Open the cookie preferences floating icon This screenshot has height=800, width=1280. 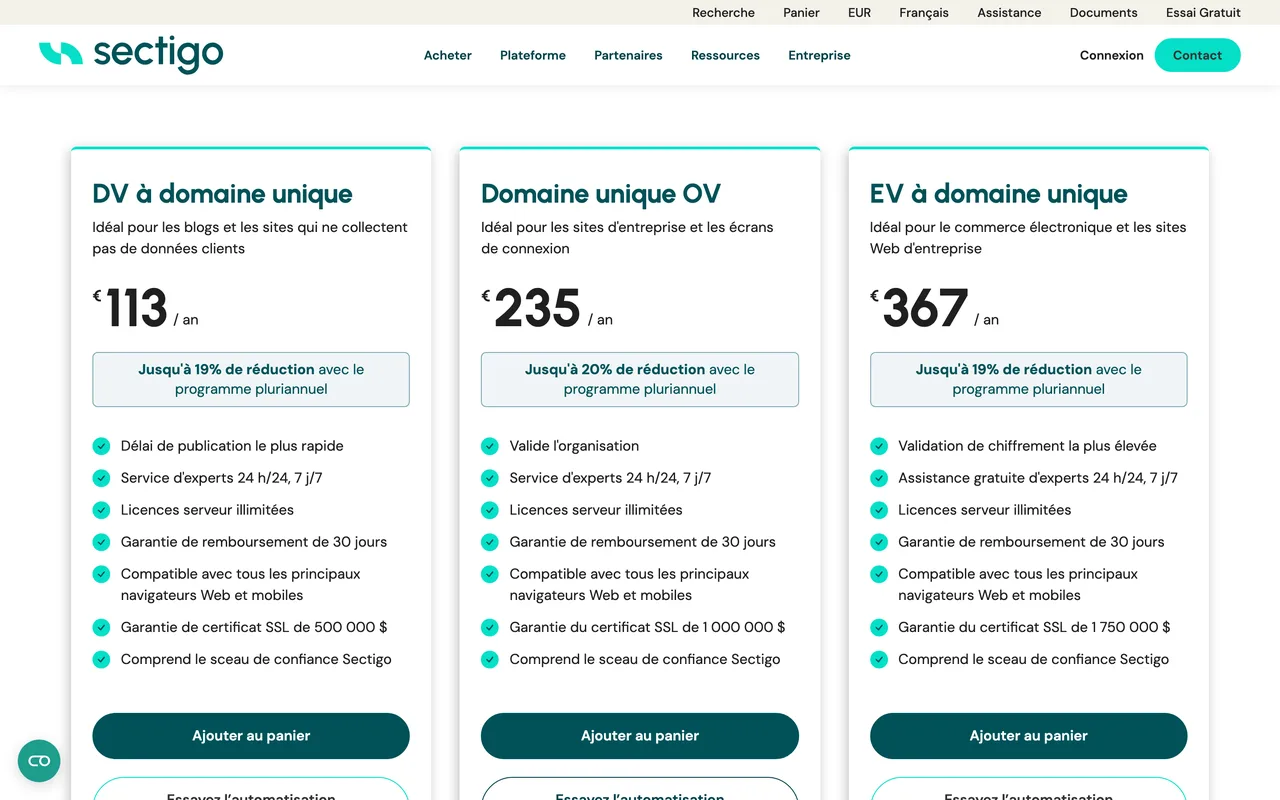point(39,761)
